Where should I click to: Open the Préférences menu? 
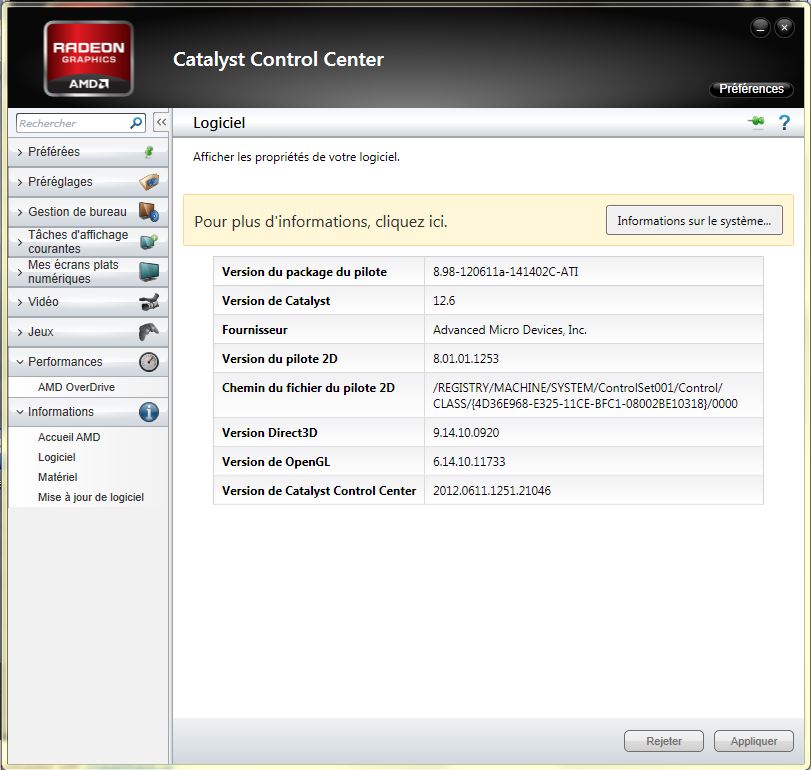coord(751,89)
